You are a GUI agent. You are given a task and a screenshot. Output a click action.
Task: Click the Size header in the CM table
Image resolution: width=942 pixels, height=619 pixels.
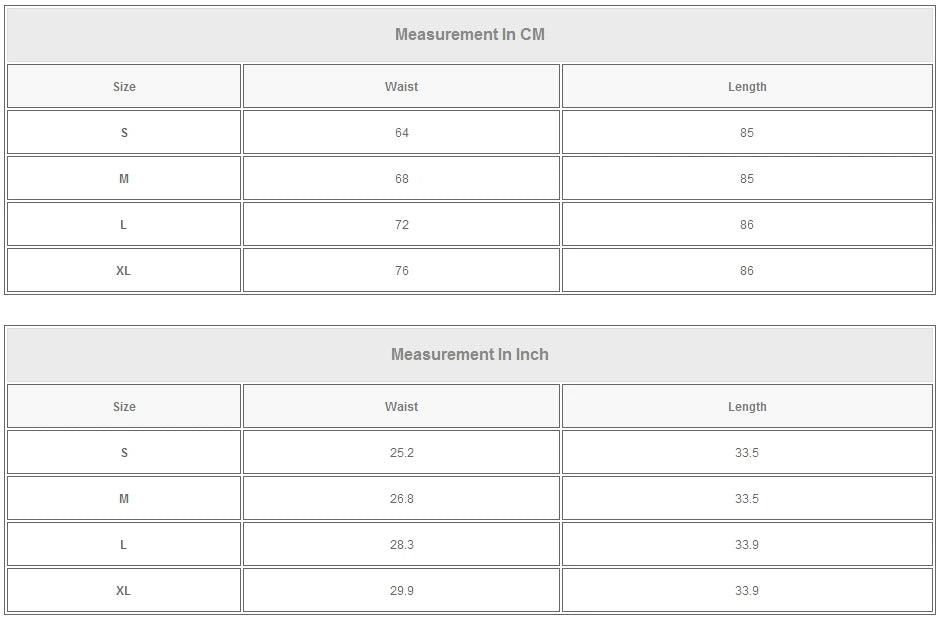(x=124, y=87)
